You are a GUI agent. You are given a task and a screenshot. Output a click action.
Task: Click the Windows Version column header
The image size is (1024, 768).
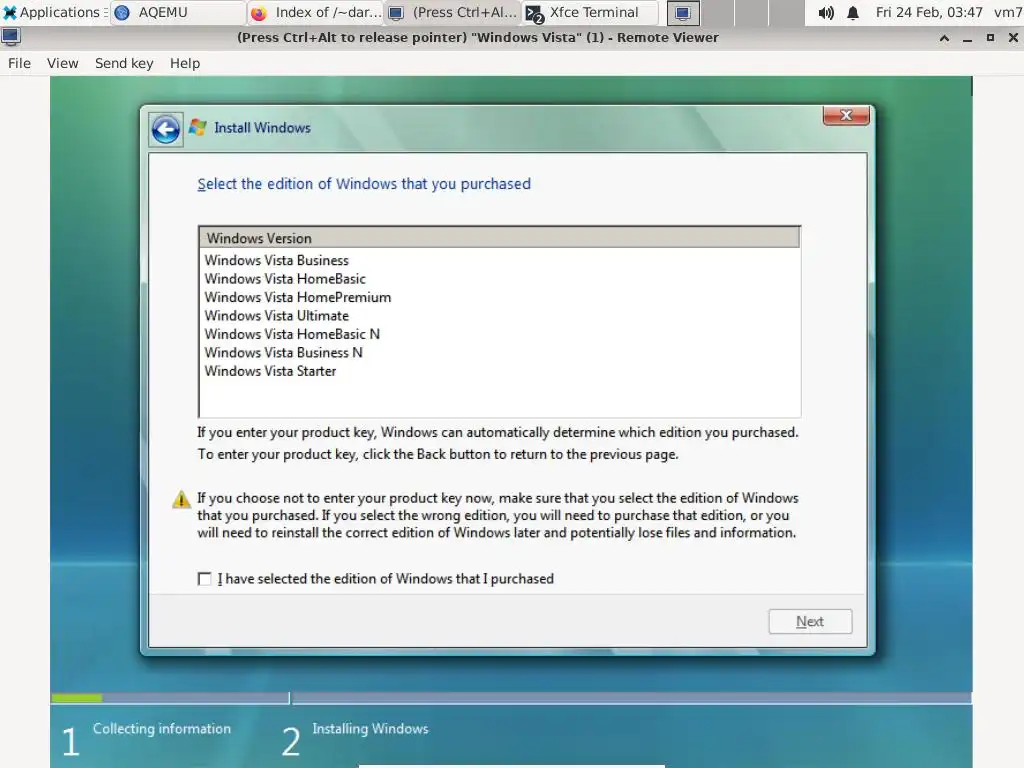(x=500, y=238)
